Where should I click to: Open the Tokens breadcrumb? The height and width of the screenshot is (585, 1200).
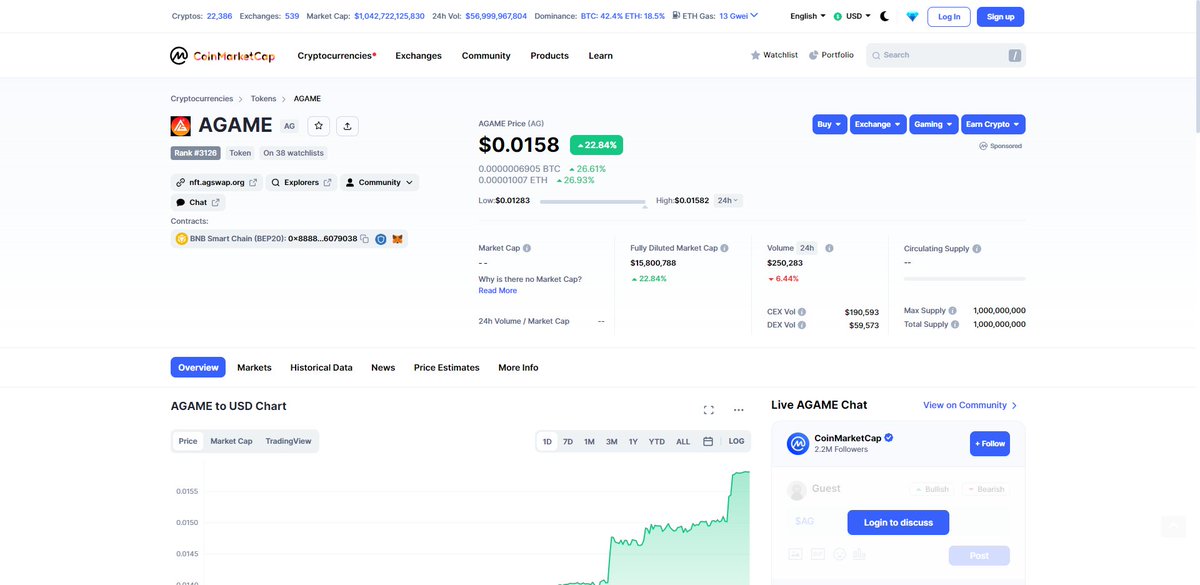(x=263, y=99)
